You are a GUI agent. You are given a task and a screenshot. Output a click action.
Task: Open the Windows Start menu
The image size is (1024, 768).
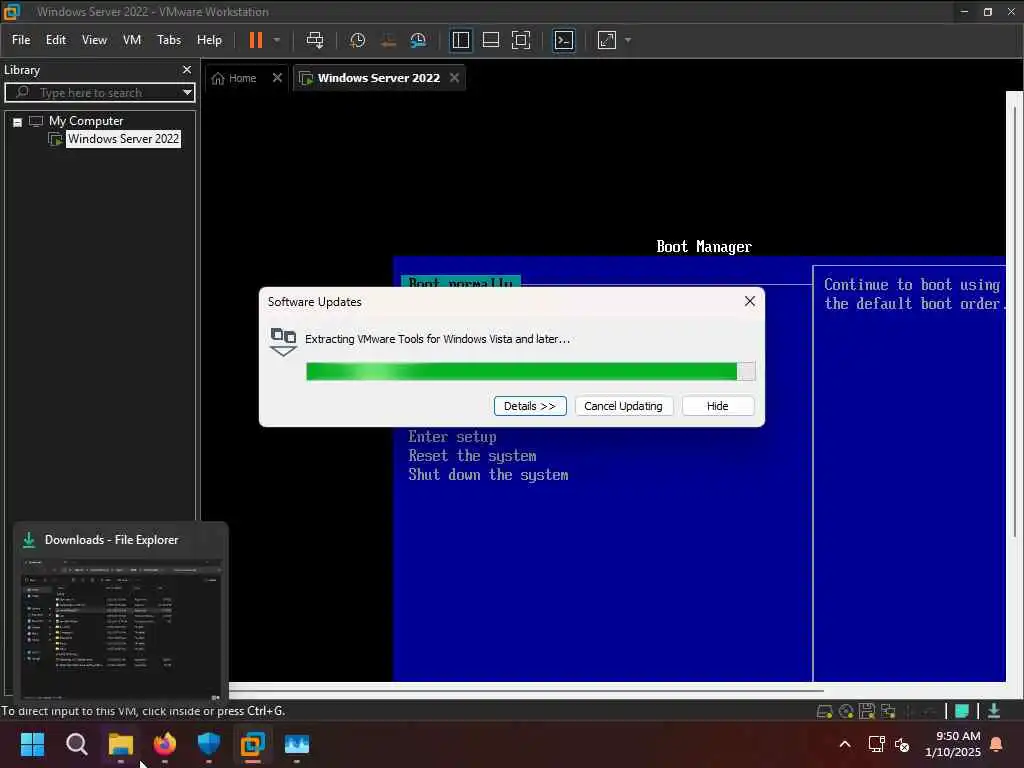pyautogui.click(x=32, y=744)
